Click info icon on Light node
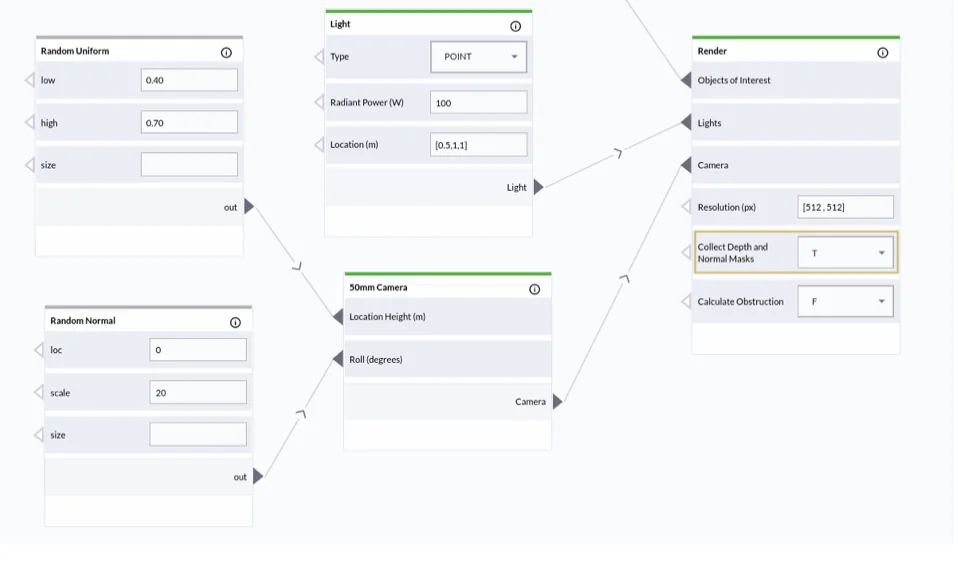This screenshot has width=958, height=562. pos(516,26)
